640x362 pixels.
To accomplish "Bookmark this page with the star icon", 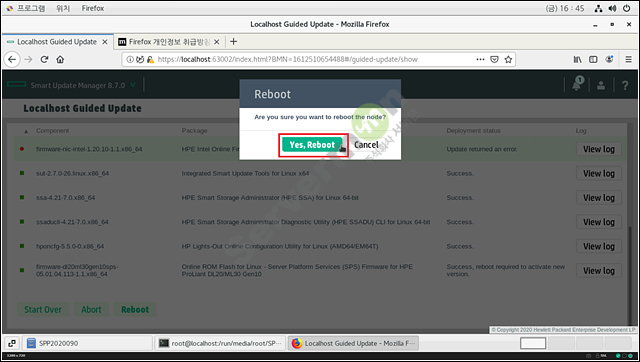I will click(508, 60).
